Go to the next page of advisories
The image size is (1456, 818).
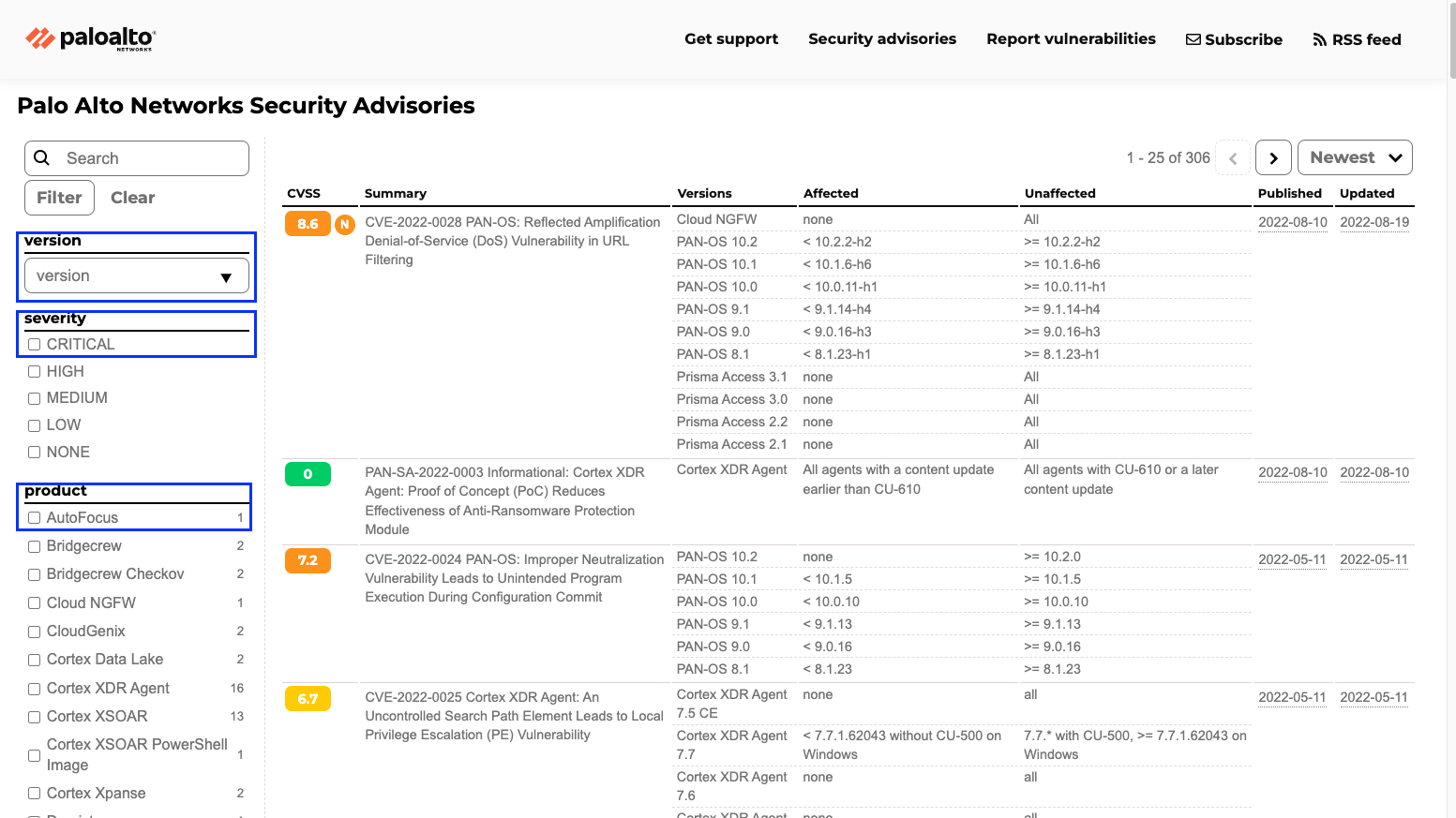pos(1273,157)
